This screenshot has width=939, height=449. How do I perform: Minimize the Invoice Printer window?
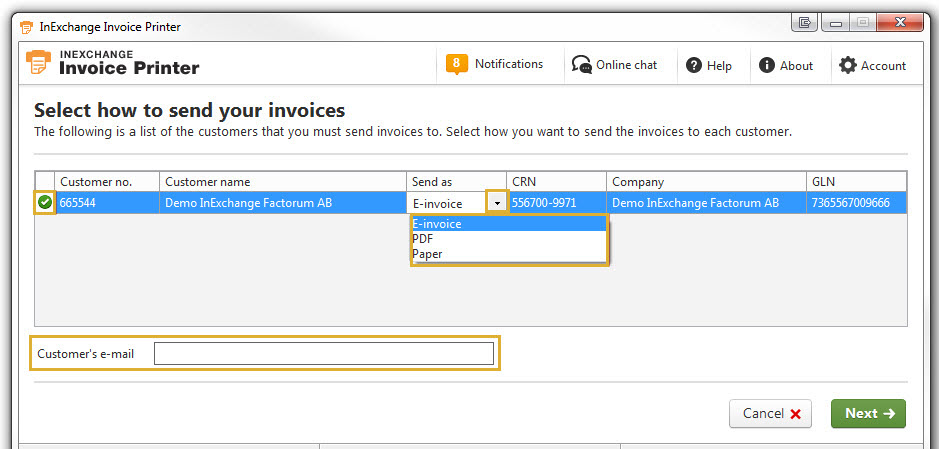tap(835, 23)
